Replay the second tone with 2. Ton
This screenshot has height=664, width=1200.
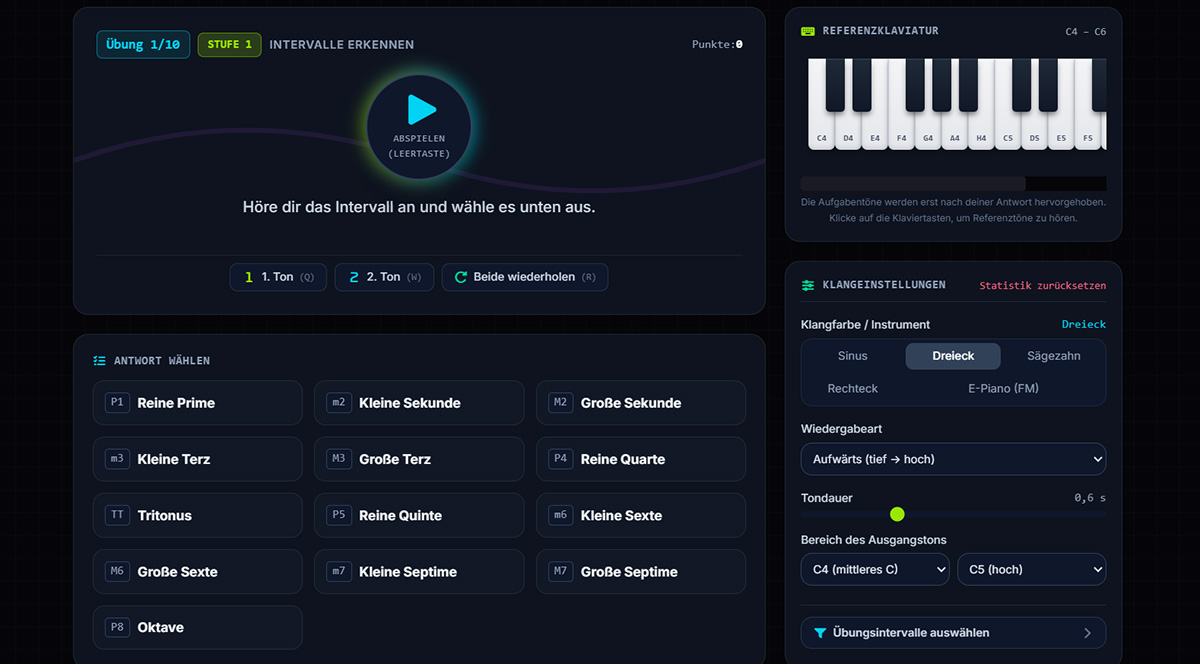(x=384, y=277)
